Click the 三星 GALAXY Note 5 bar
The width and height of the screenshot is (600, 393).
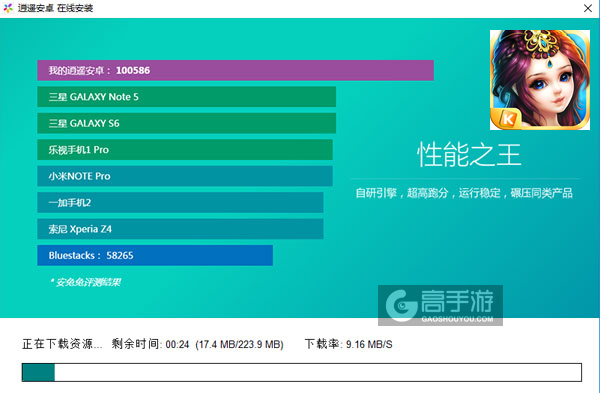coord(186,97)
